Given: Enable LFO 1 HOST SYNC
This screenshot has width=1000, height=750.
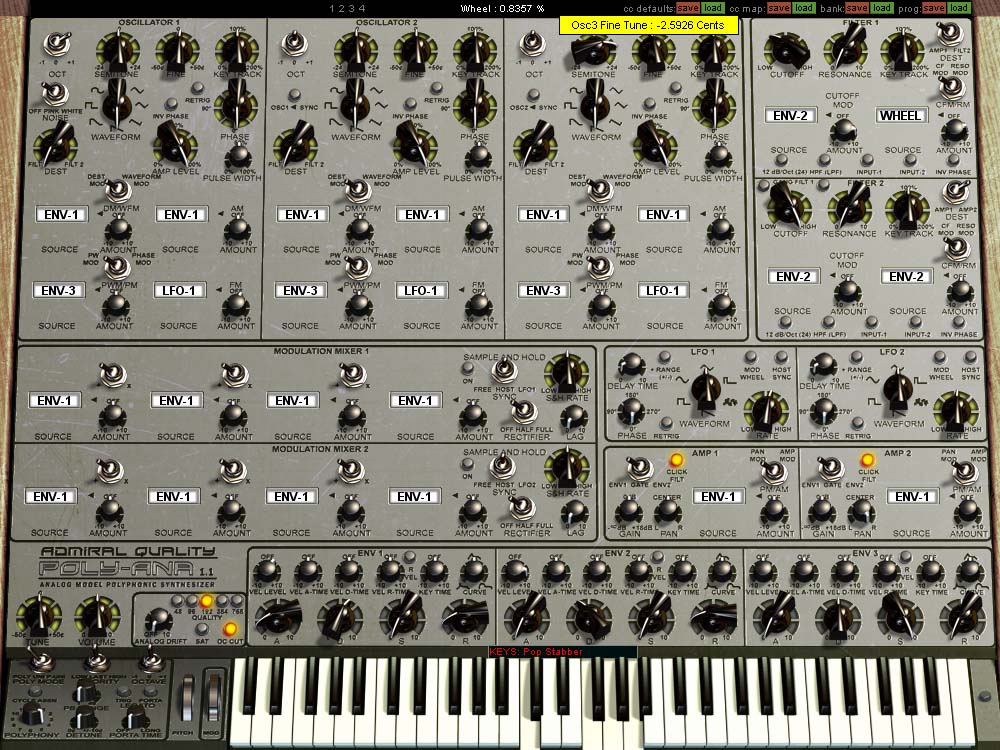Looking at the screenshot, I should pos(781,357).
